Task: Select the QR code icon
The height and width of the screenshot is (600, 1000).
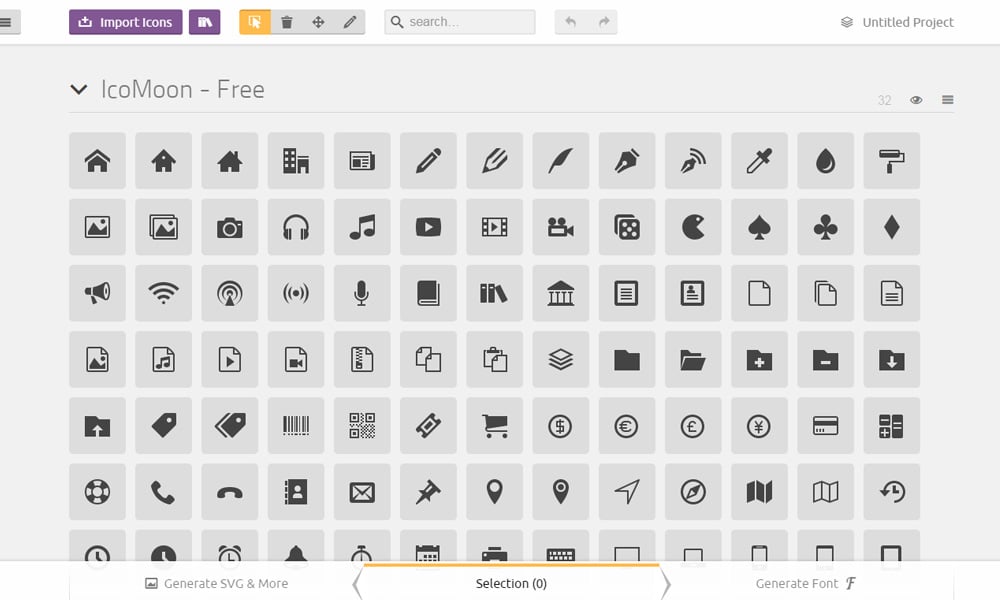Action: point(362,426)
